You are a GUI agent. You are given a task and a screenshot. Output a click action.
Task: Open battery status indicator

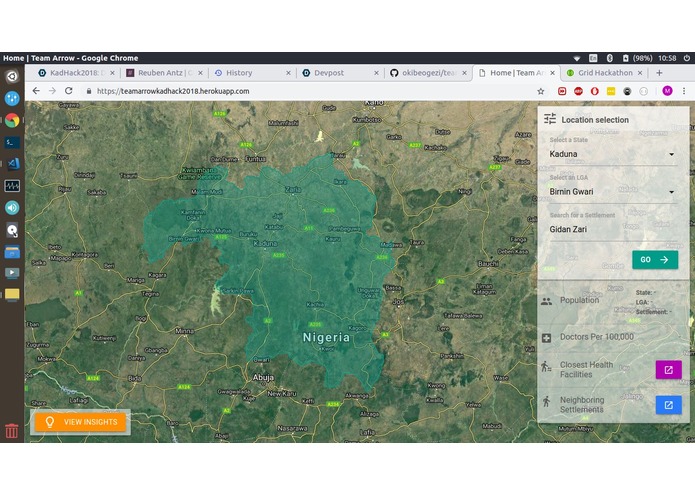(x=637, y=58)
